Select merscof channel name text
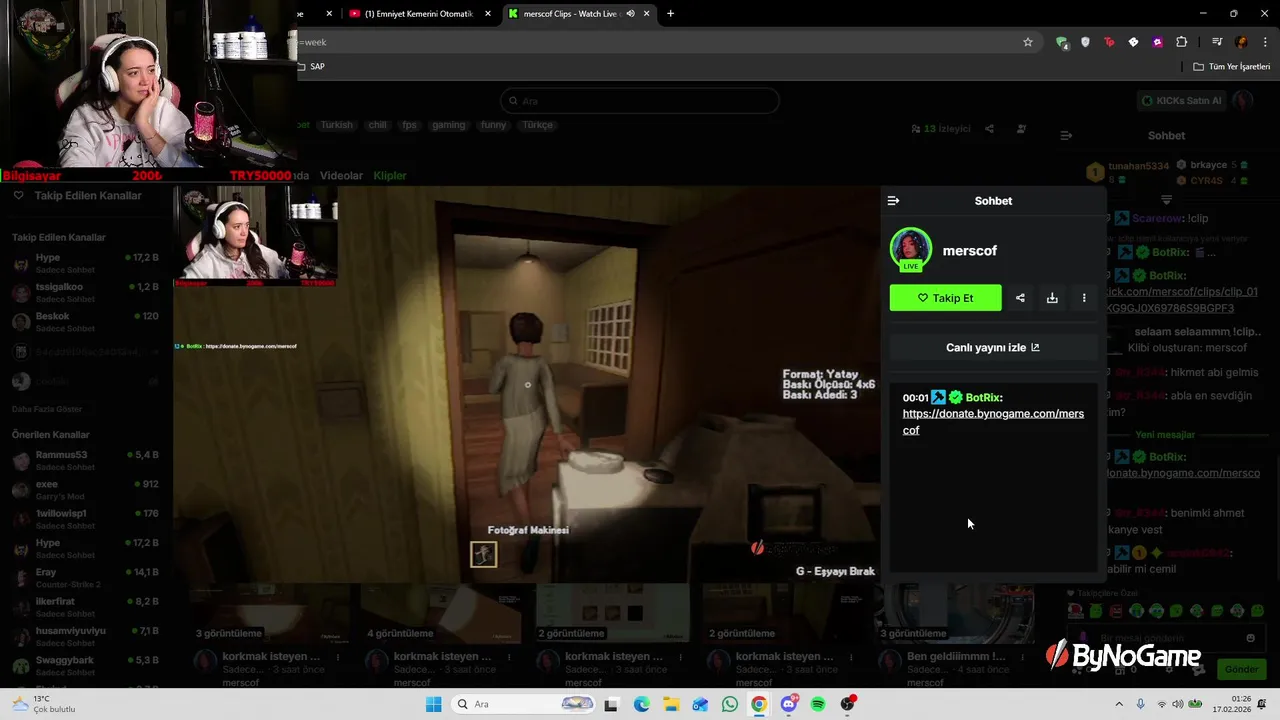 [969, 251]
